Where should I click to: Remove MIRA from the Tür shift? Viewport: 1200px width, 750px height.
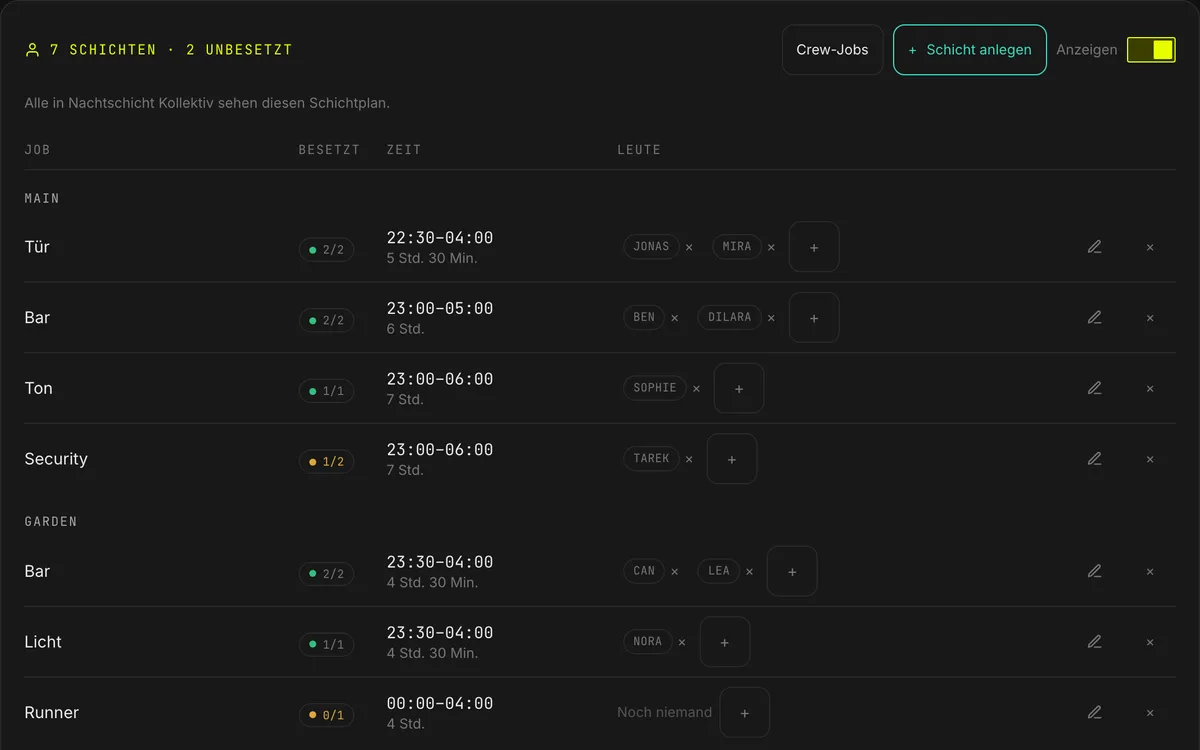click(771, 247)
